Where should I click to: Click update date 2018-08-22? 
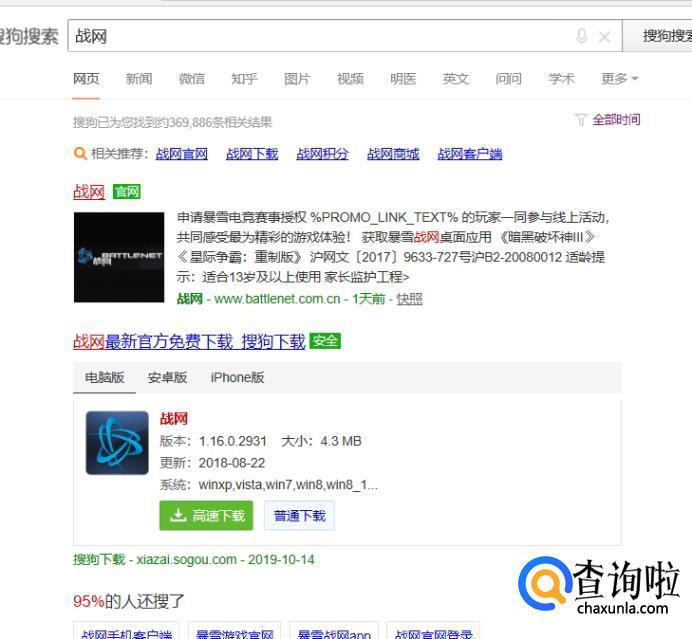click(232, 463)
